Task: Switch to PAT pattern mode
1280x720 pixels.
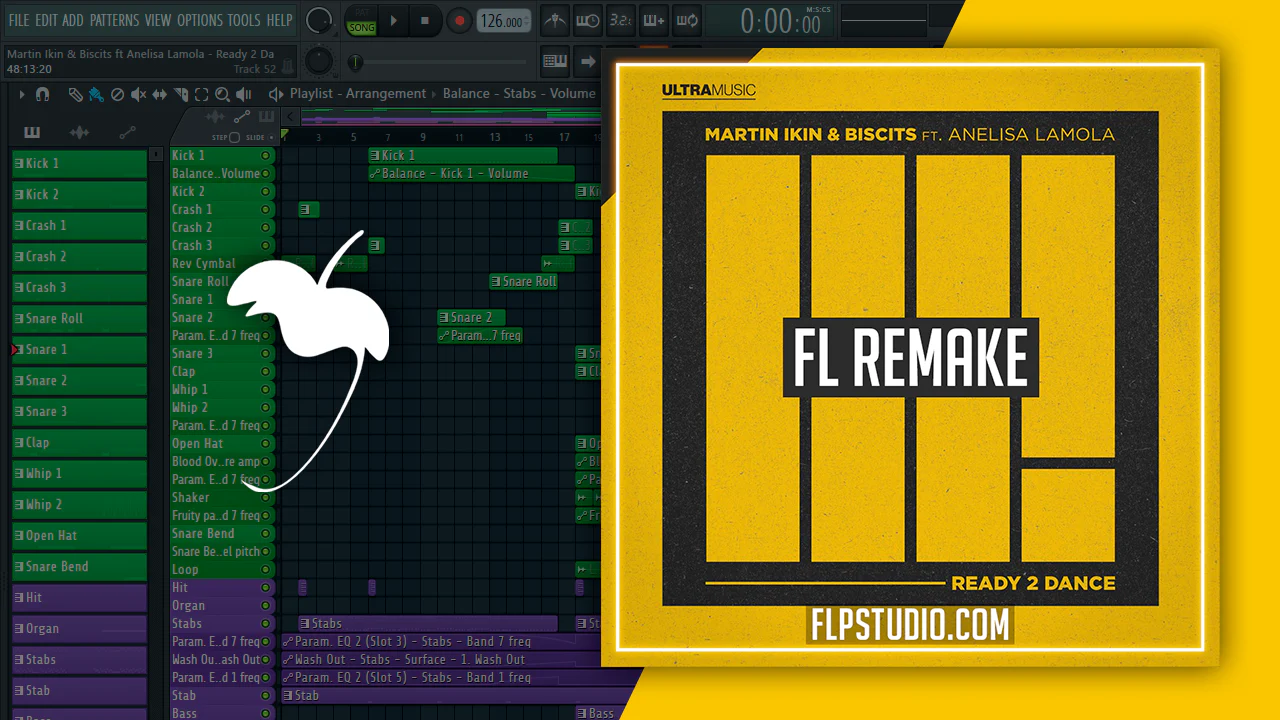Action: (x=361, y=13)
